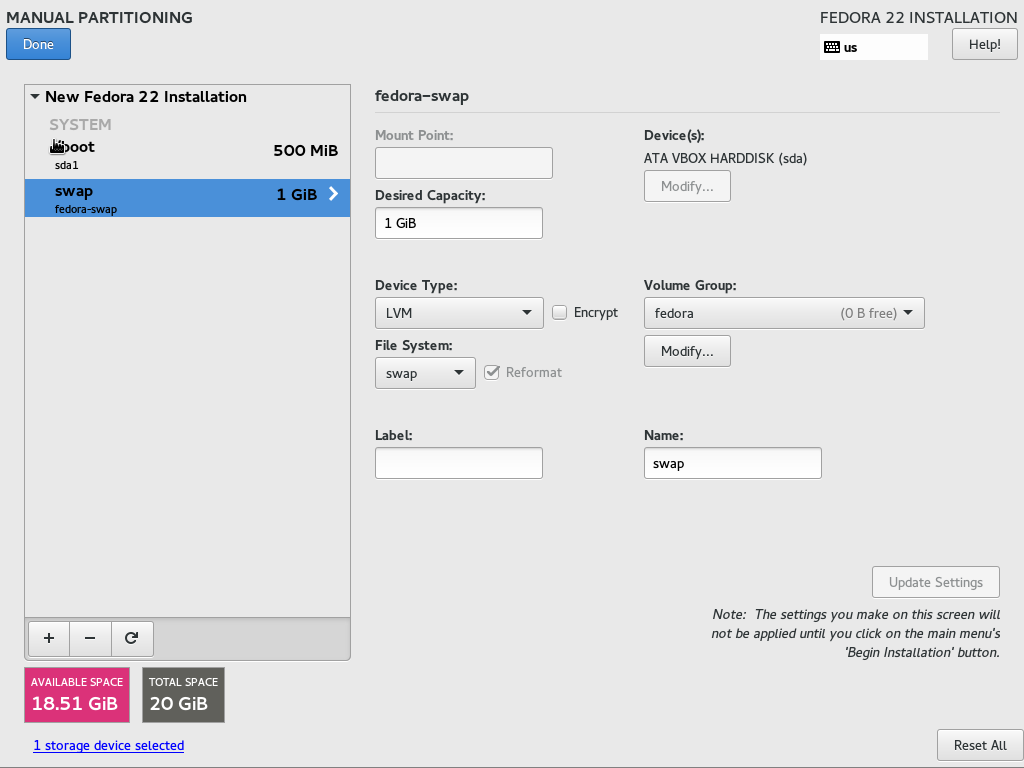The width and height of the screenshot is (1024, 768).
Task: Collapse the New Fedora 22 Installation tree
Action: 35,97
